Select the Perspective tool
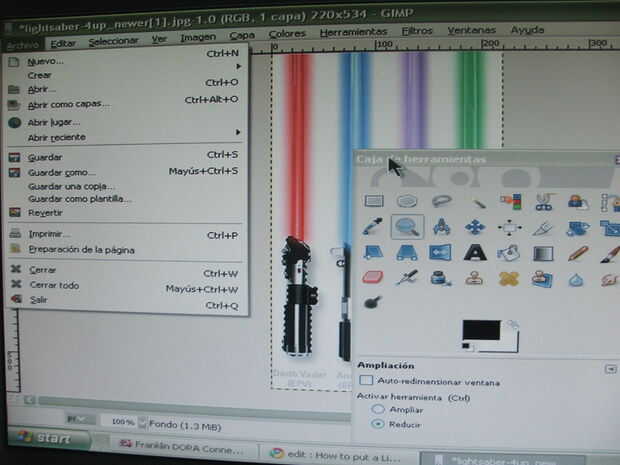The height and width of the screenshot is (465, 620). tap(407, 252)
